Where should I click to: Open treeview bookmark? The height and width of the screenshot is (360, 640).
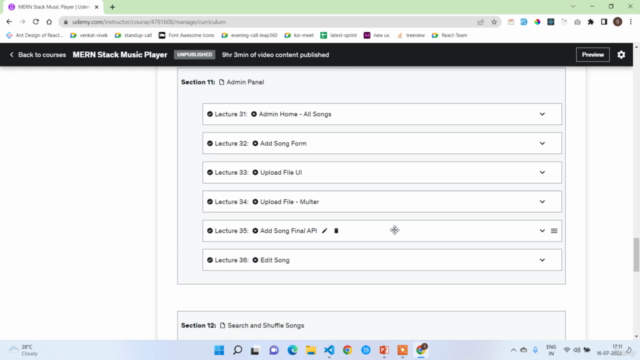tap(411, 35)
